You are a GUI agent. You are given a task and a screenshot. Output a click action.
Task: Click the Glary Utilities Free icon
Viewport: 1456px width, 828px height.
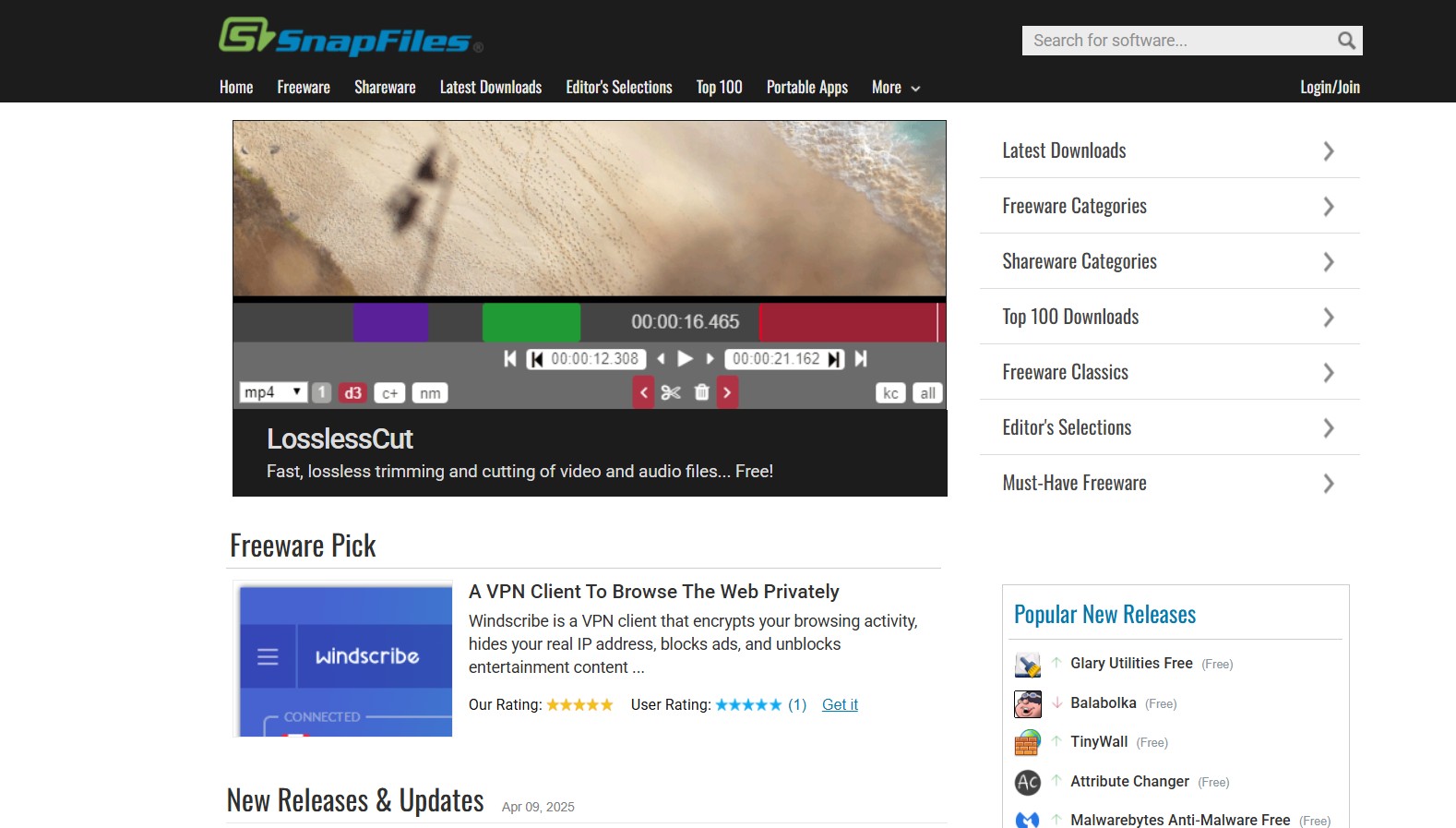pyautogui.click(x=1027, y=665)
